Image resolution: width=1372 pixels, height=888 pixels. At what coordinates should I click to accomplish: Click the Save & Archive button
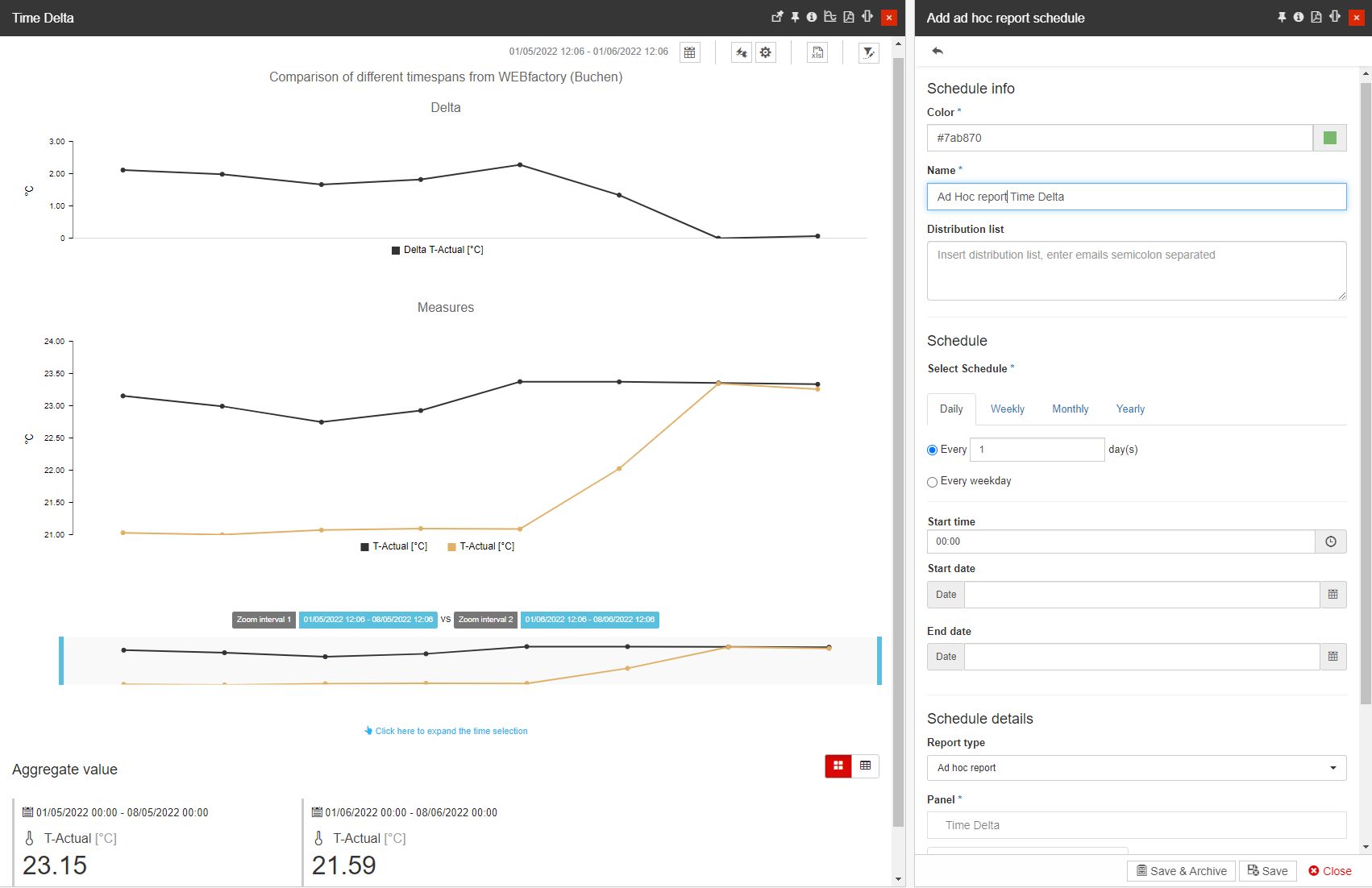(1181, 871)
